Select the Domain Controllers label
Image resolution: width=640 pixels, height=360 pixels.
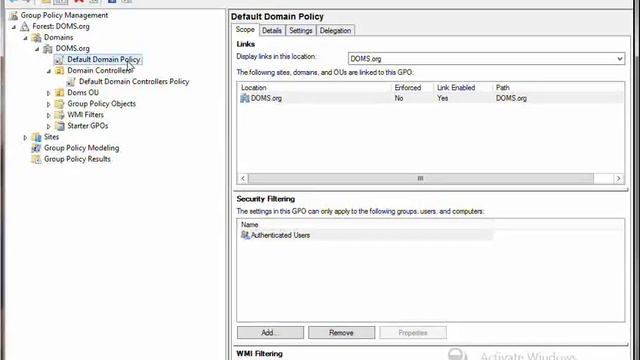coord(100,71)
